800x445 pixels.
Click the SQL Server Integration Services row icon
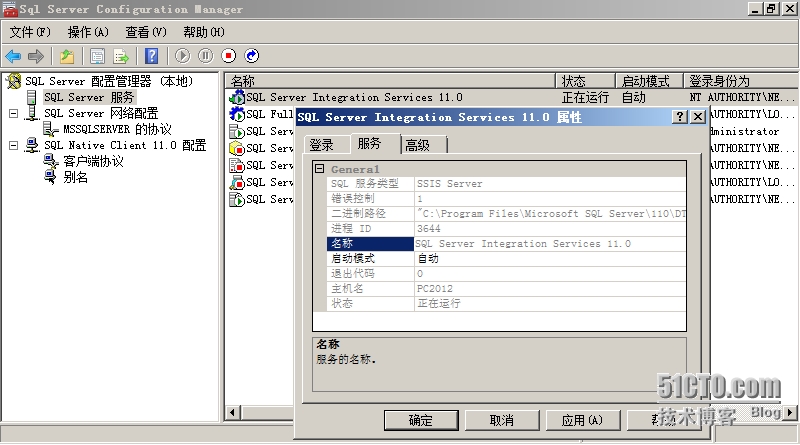(237, 97)
